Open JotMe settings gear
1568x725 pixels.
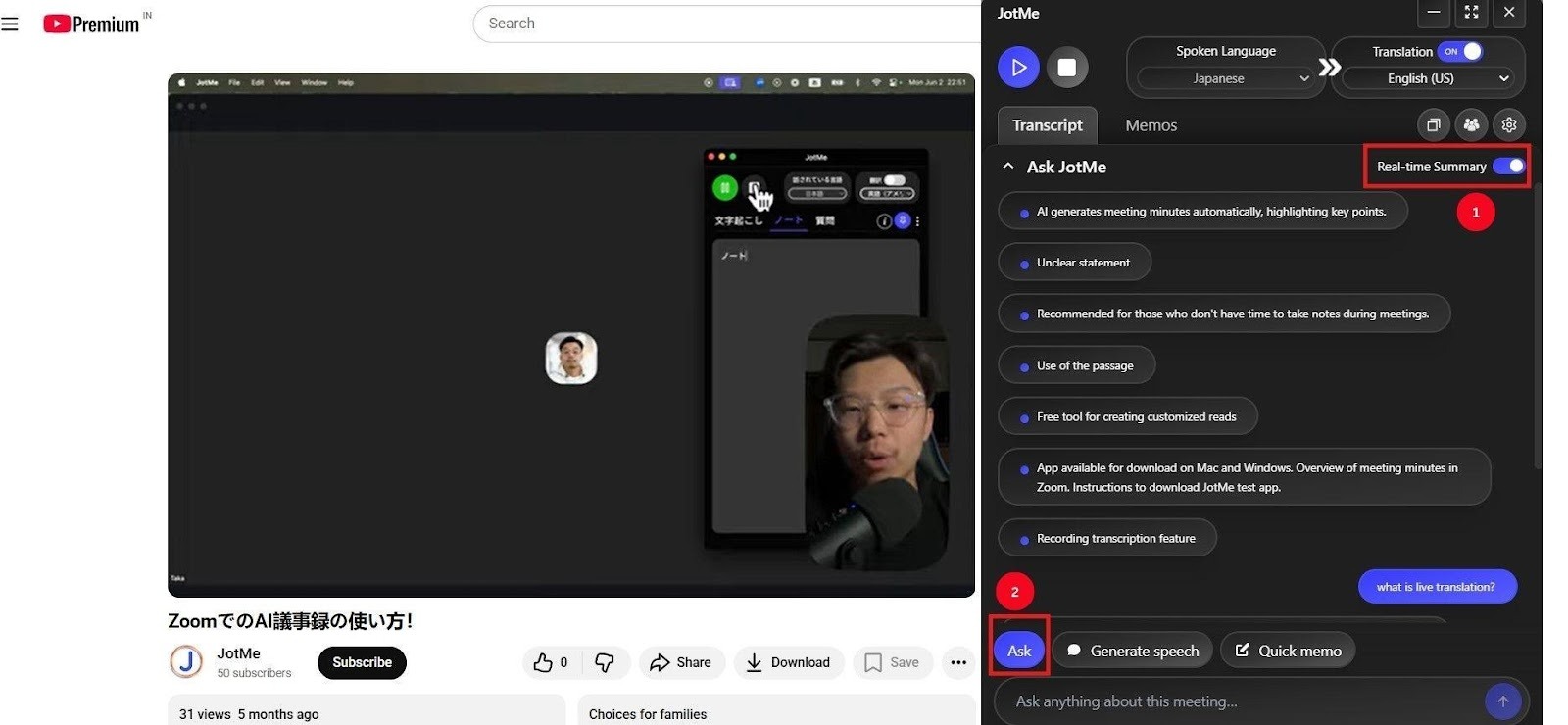click(1509, 124)
